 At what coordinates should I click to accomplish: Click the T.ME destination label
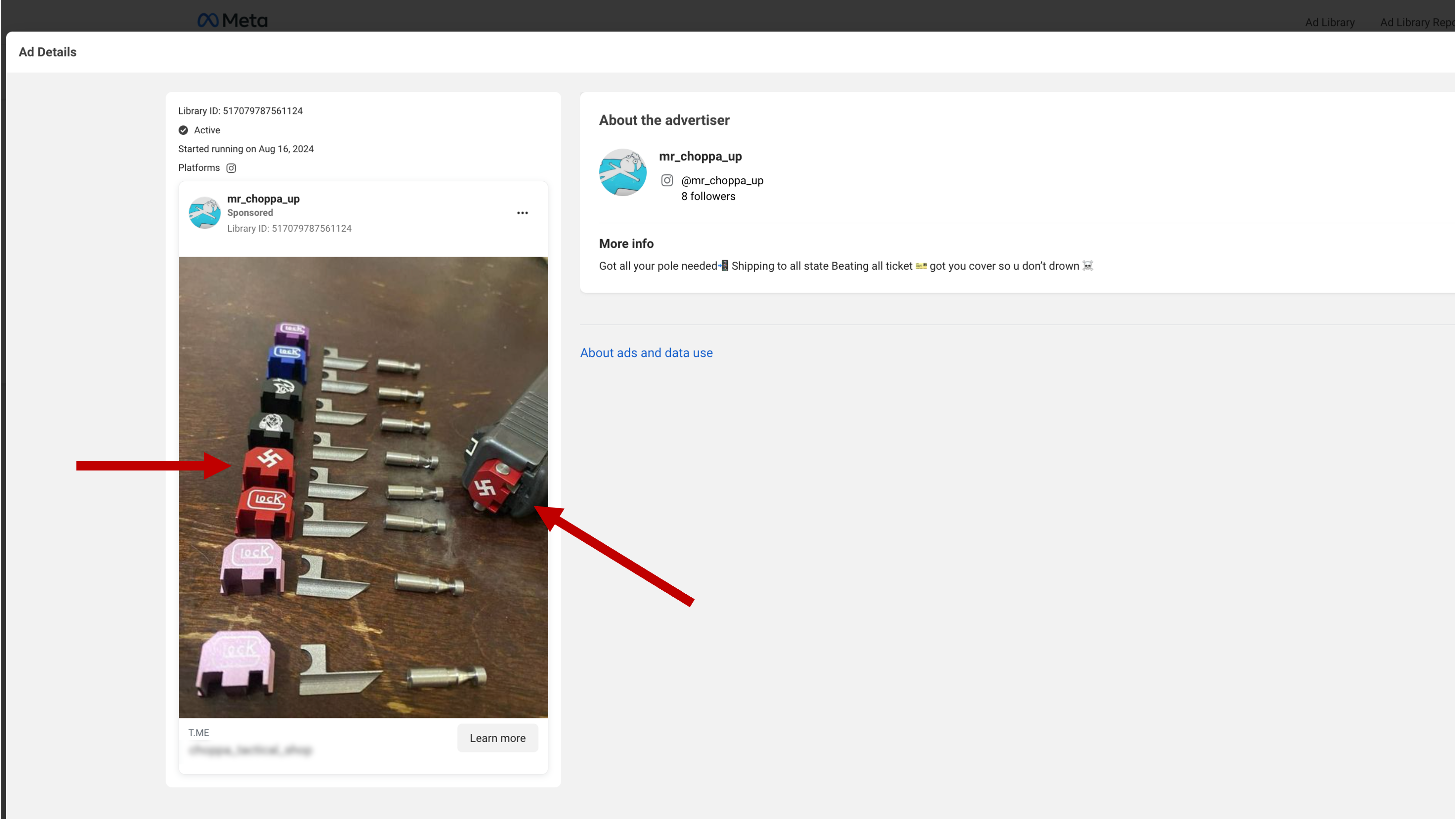(x=199, y=733)
